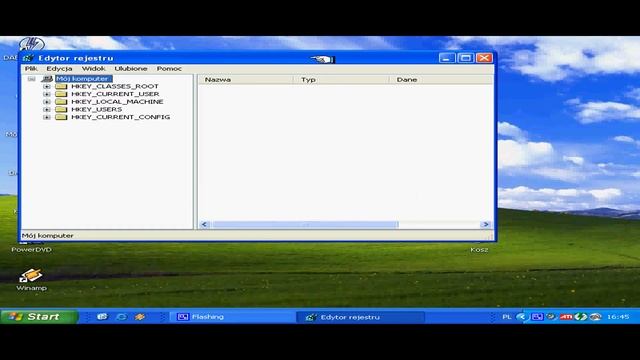Open the Pomoc menu
The image size is (640, 360).
[169, 69]
